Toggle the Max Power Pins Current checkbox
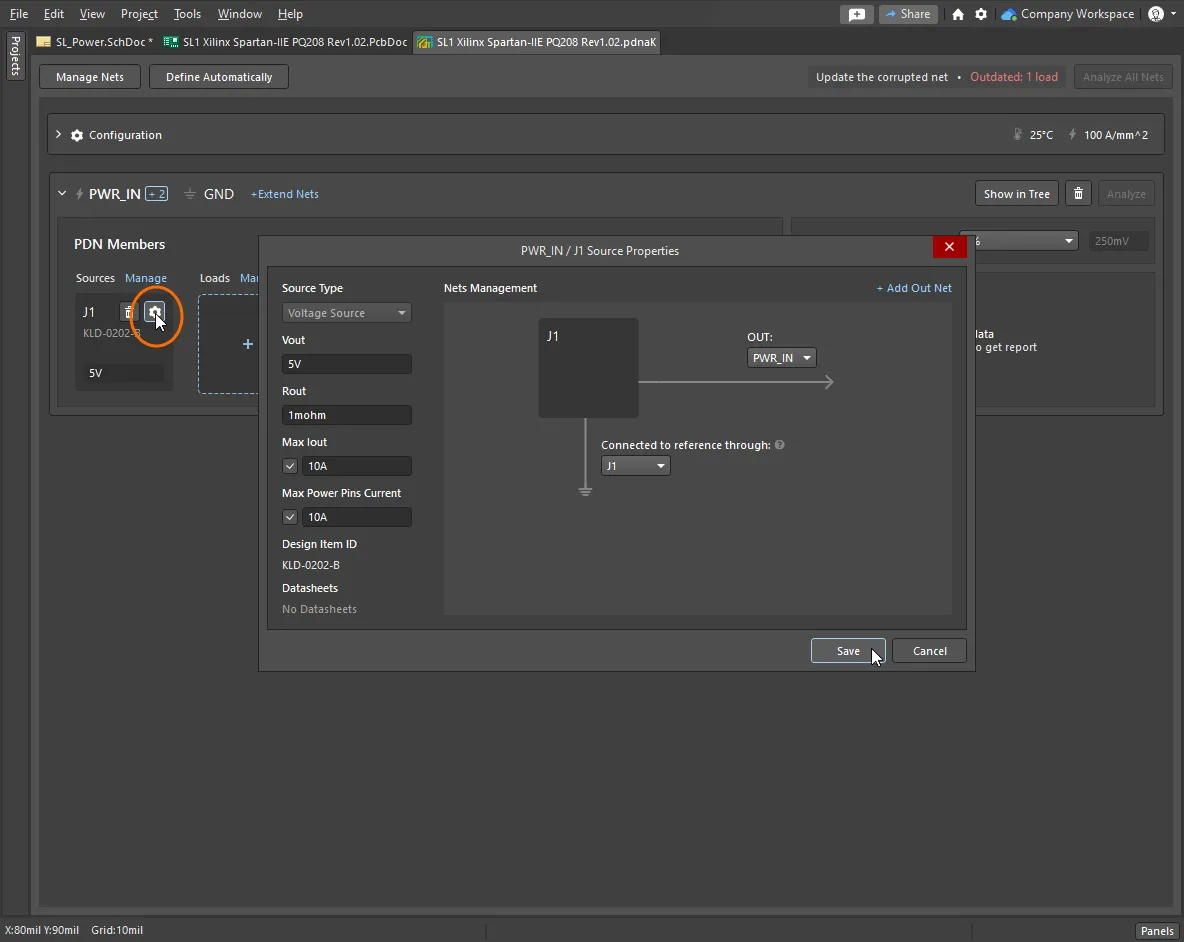1184x942 pixels. 290,517
